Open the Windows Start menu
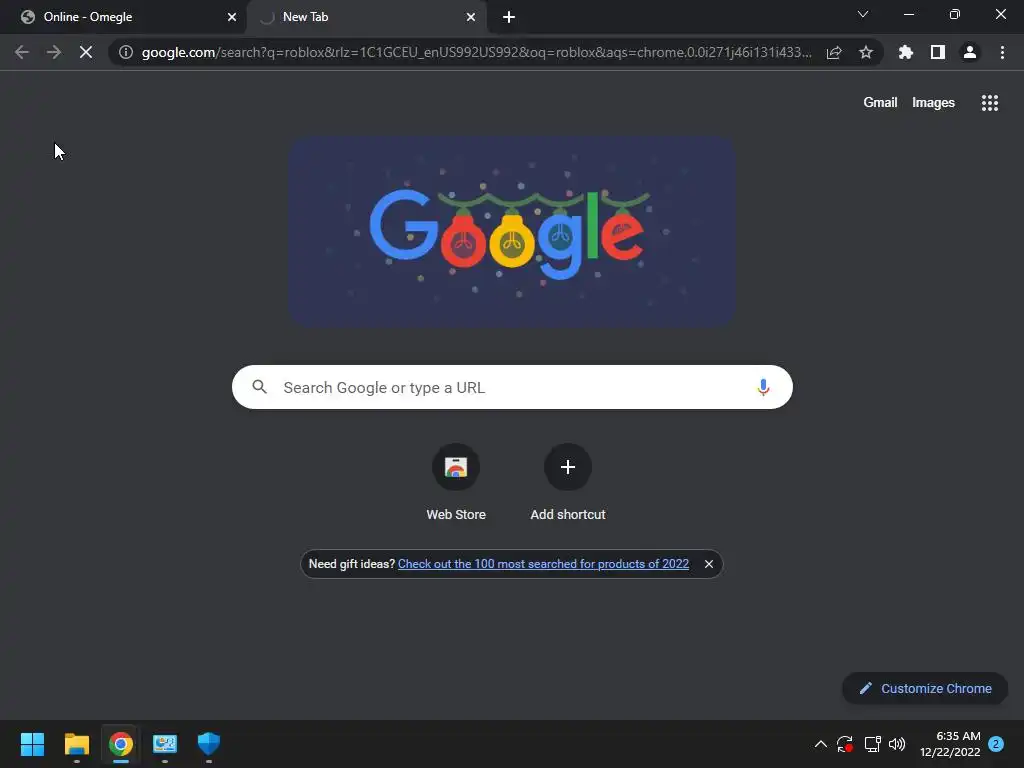Viewport: 1024px width, 768px height. click(x=32, y=744)
